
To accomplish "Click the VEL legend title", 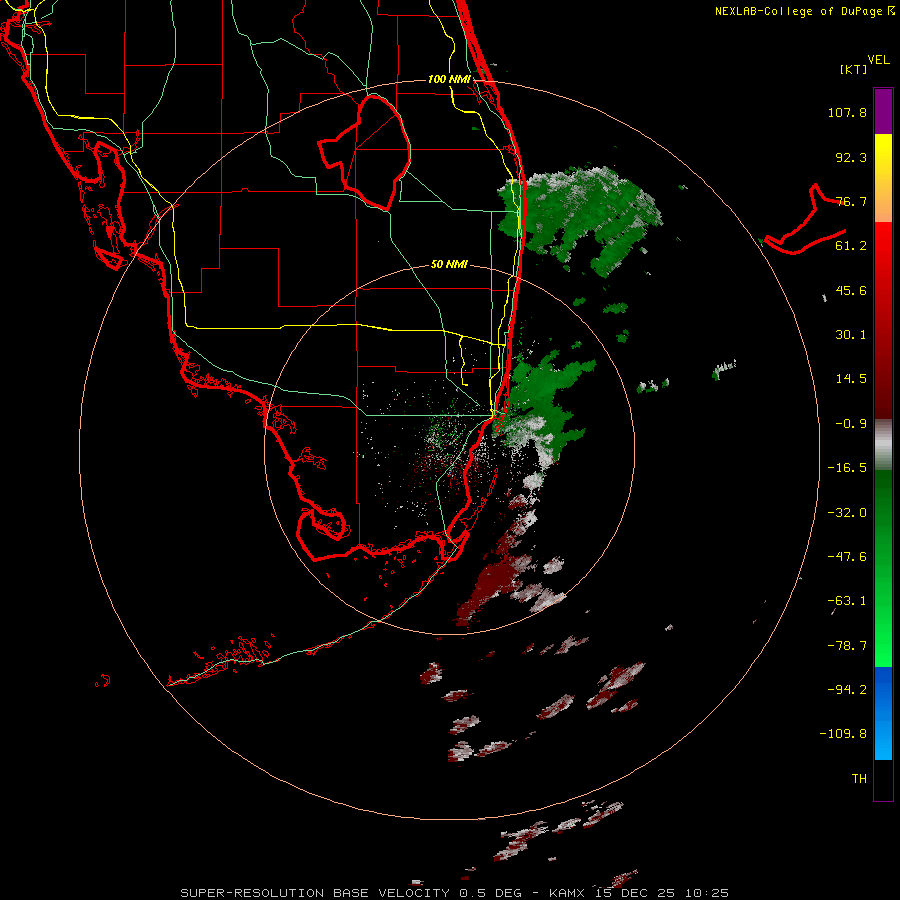I will pyautogui.click(x=879, y=60).
